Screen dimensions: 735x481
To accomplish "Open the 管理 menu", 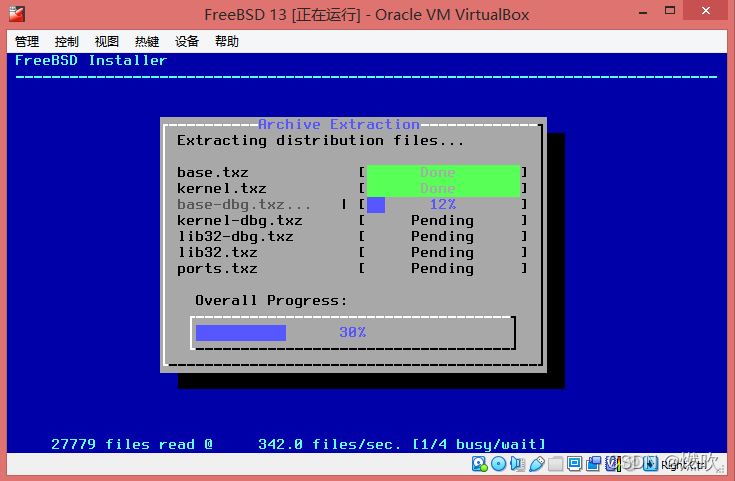I will 27,42.
